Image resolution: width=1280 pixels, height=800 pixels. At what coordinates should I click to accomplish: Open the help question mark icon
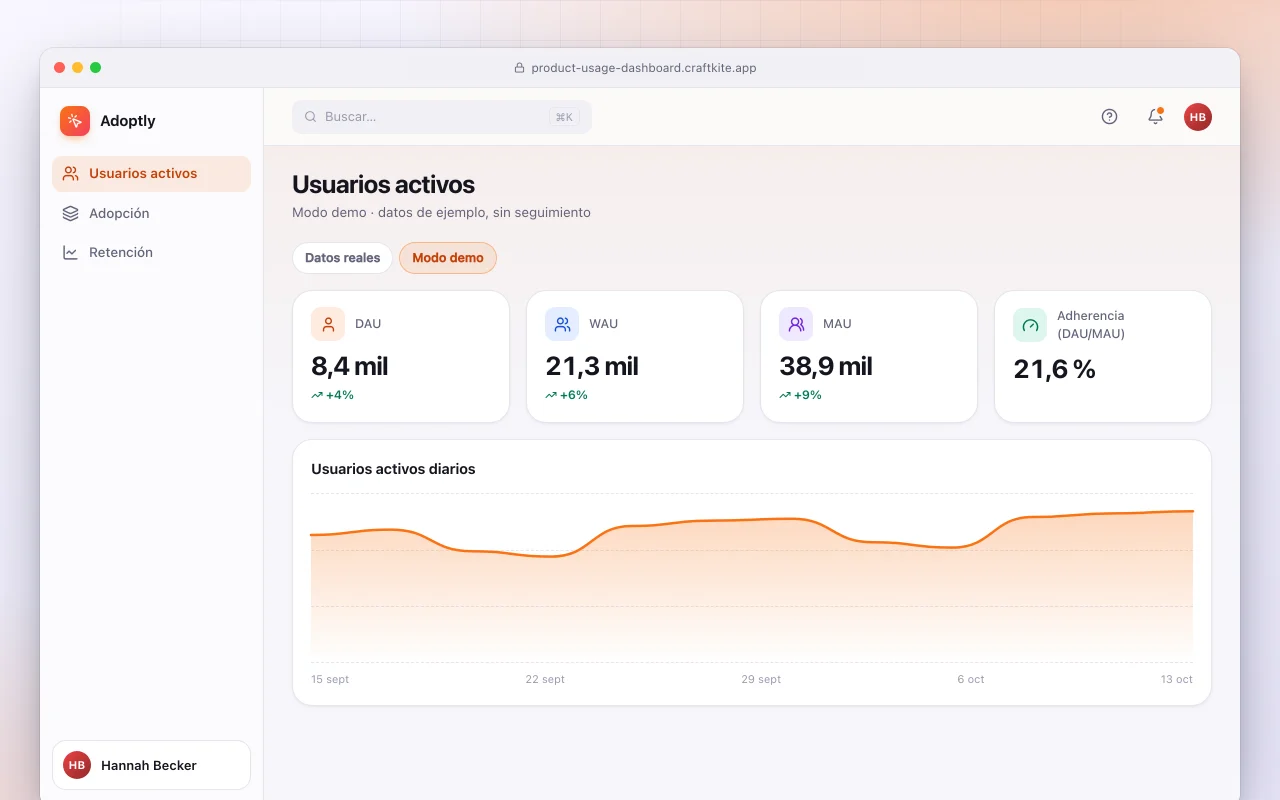[1109, 117]
